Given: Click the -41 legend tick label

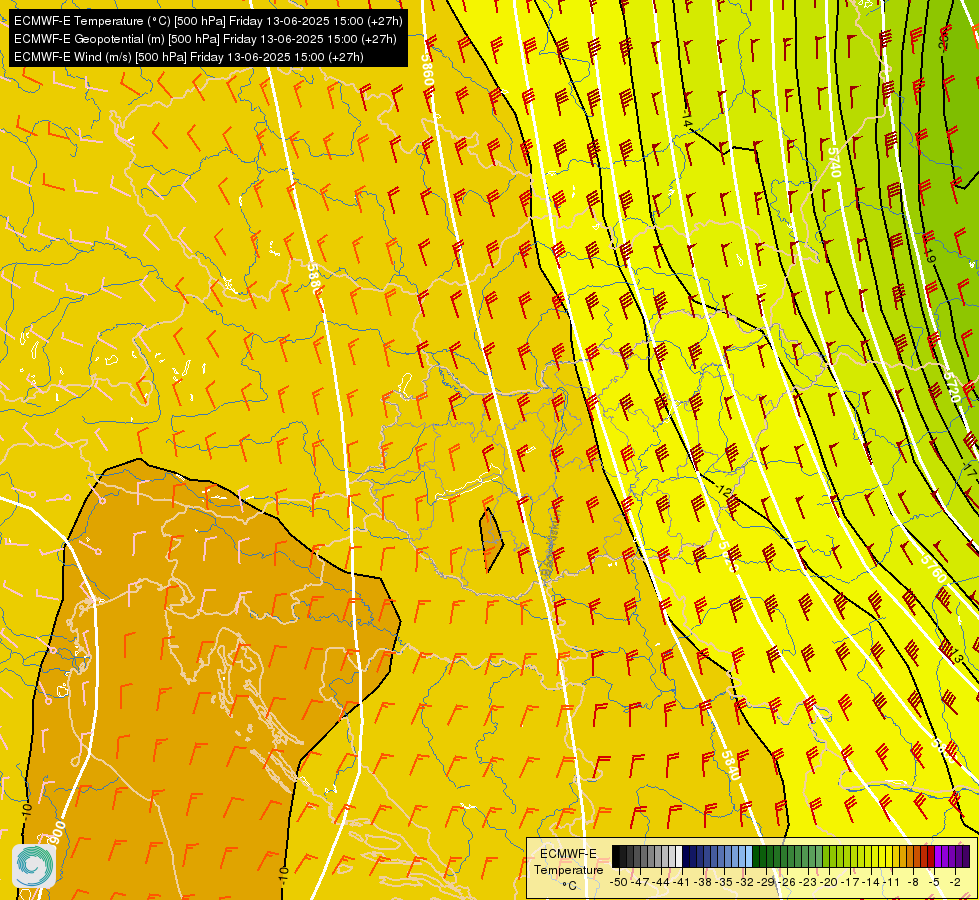Looking at the screenshot, I should tap(682, 883).
